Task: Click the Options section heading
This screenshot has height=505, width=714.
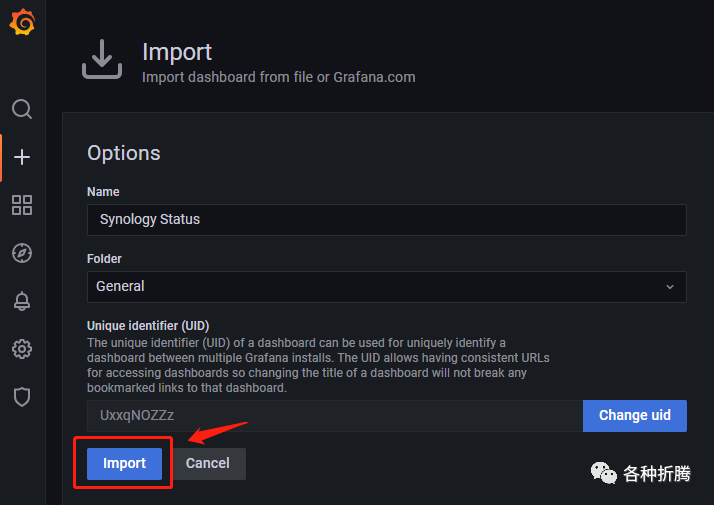Action: point(124,153)
